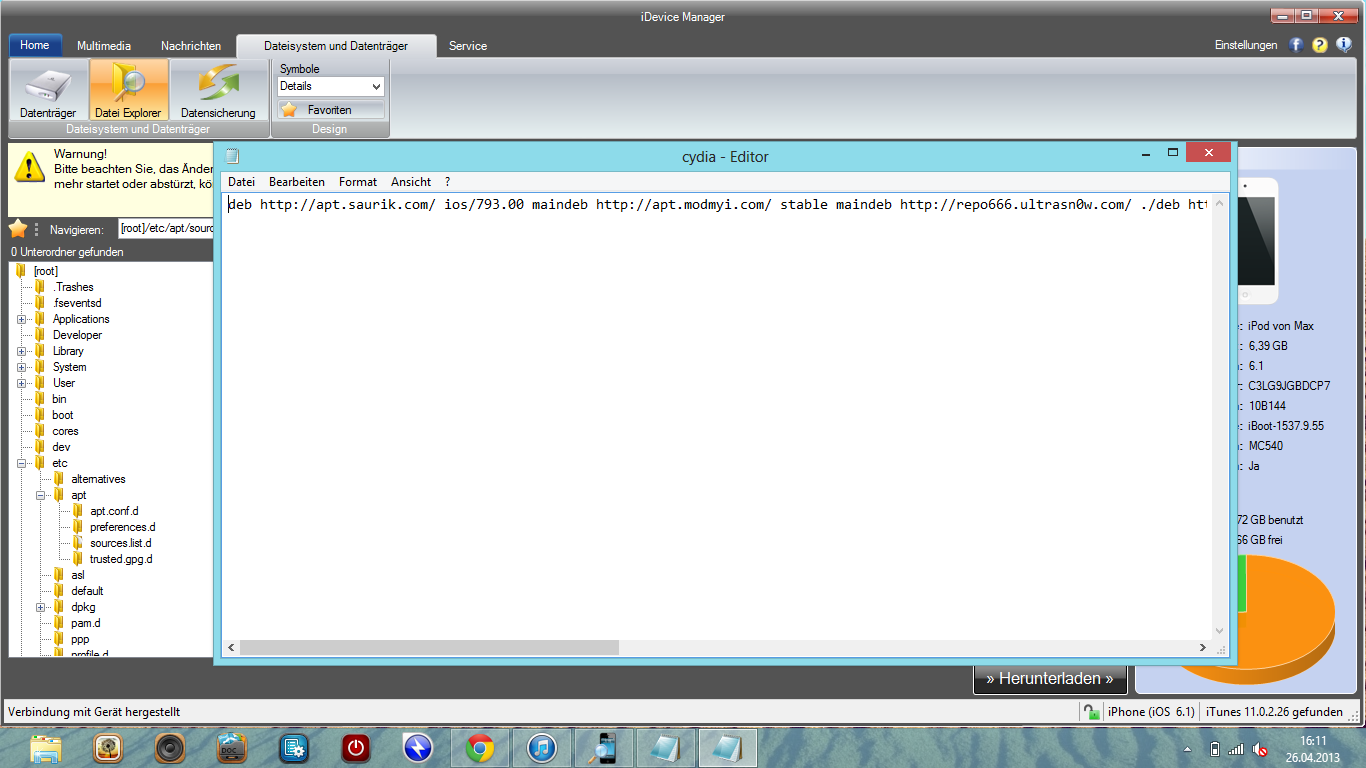This screenshot has height=768, width=1366.
Task: Open the Symbole Details dropdown
Action: click(x=331, y=87)
